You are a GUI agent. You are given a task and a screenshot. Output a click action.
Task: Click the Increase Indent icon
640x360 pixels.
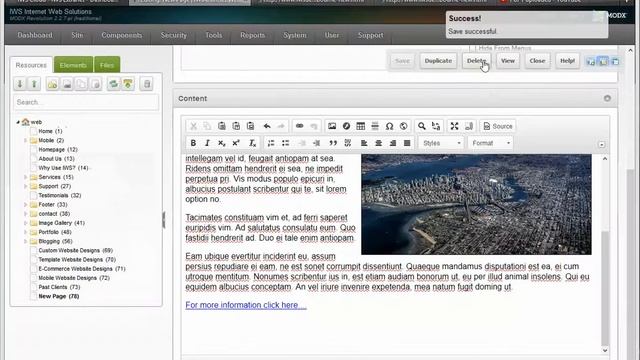click(x=316, y=143)
